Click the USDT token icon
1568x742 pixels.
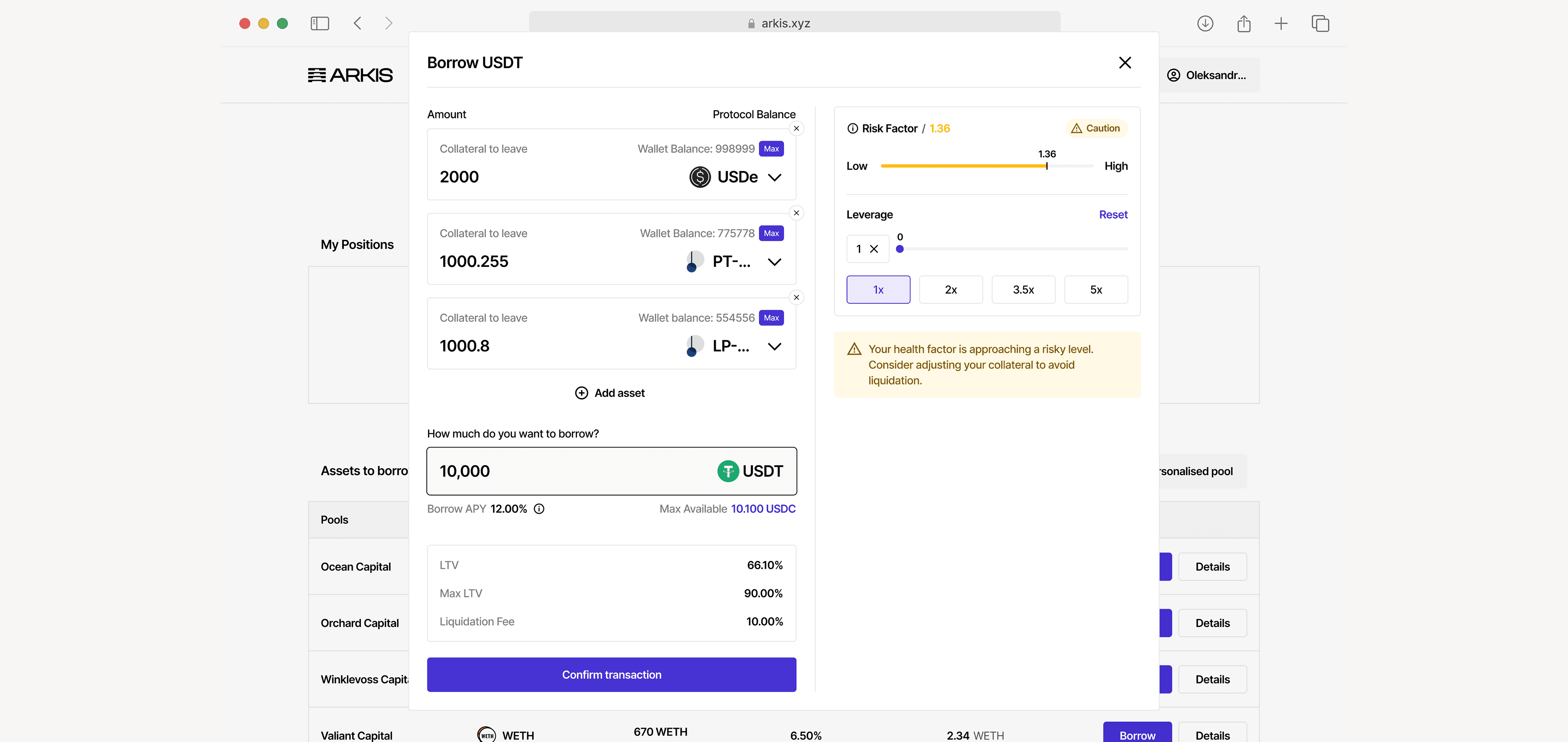coord(728,471)
